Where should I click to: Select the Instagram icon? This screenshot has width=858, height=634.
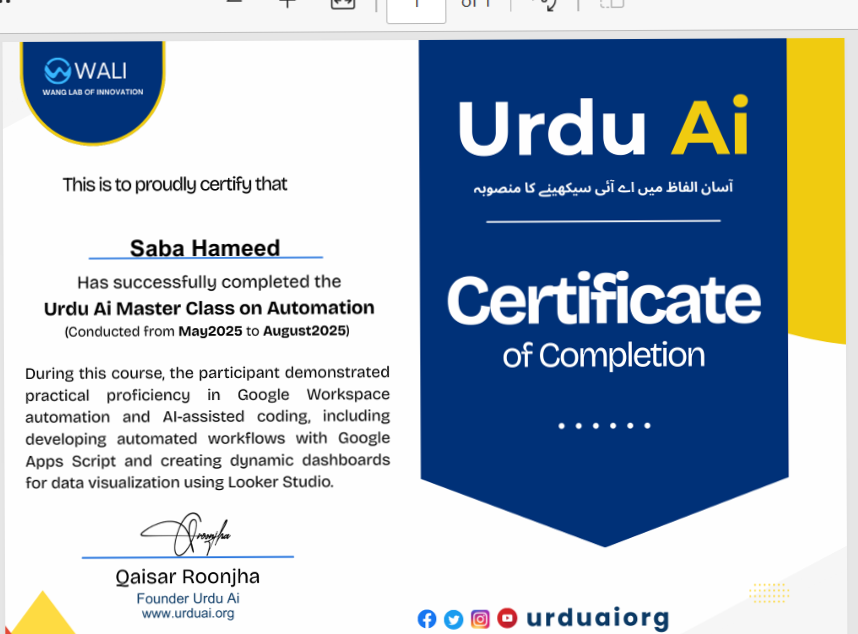tap(480, 618)
